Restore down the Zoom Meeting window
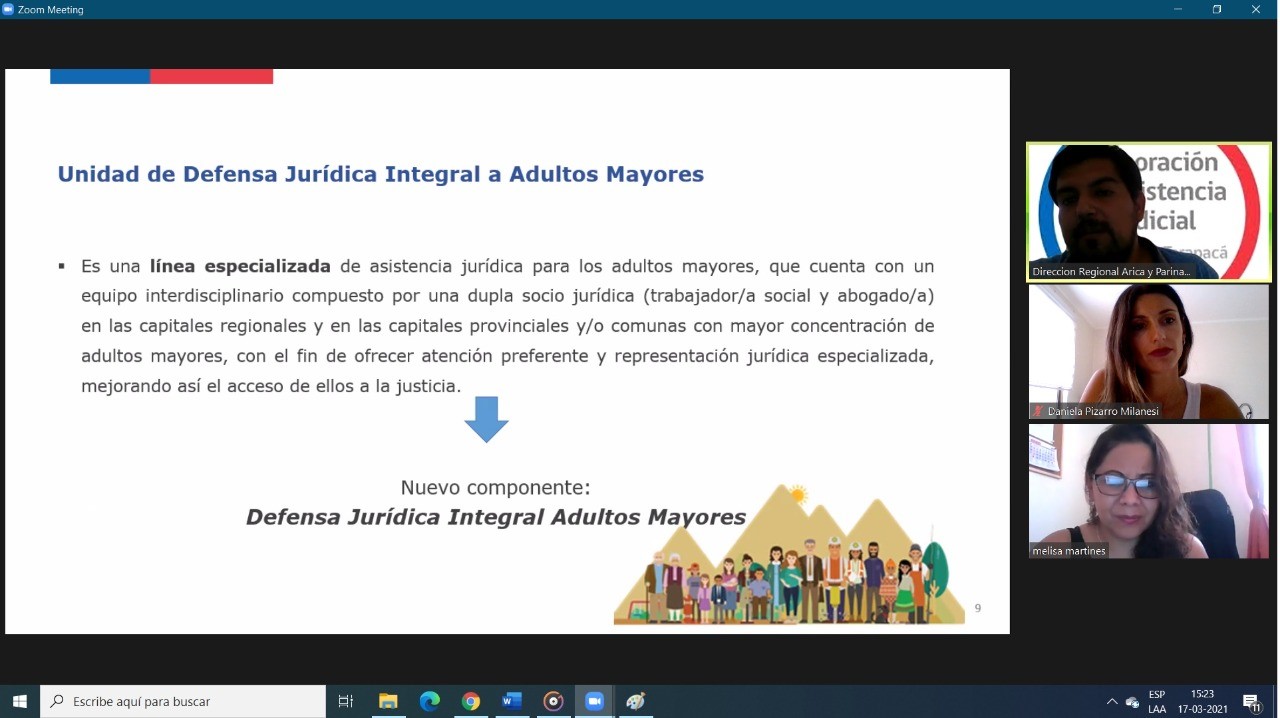Image resolution: width=1280 pixels, height=718 pixels. coord(1217,9)
